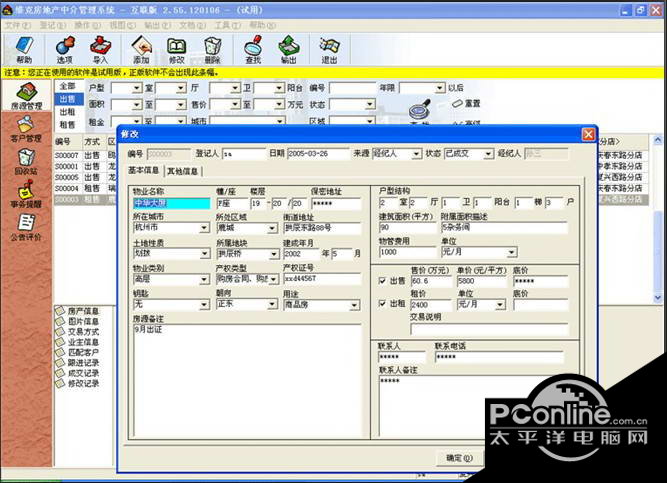Click the 产权证号 input field
This screenshot has width=667, height=483.
point(322,279)
